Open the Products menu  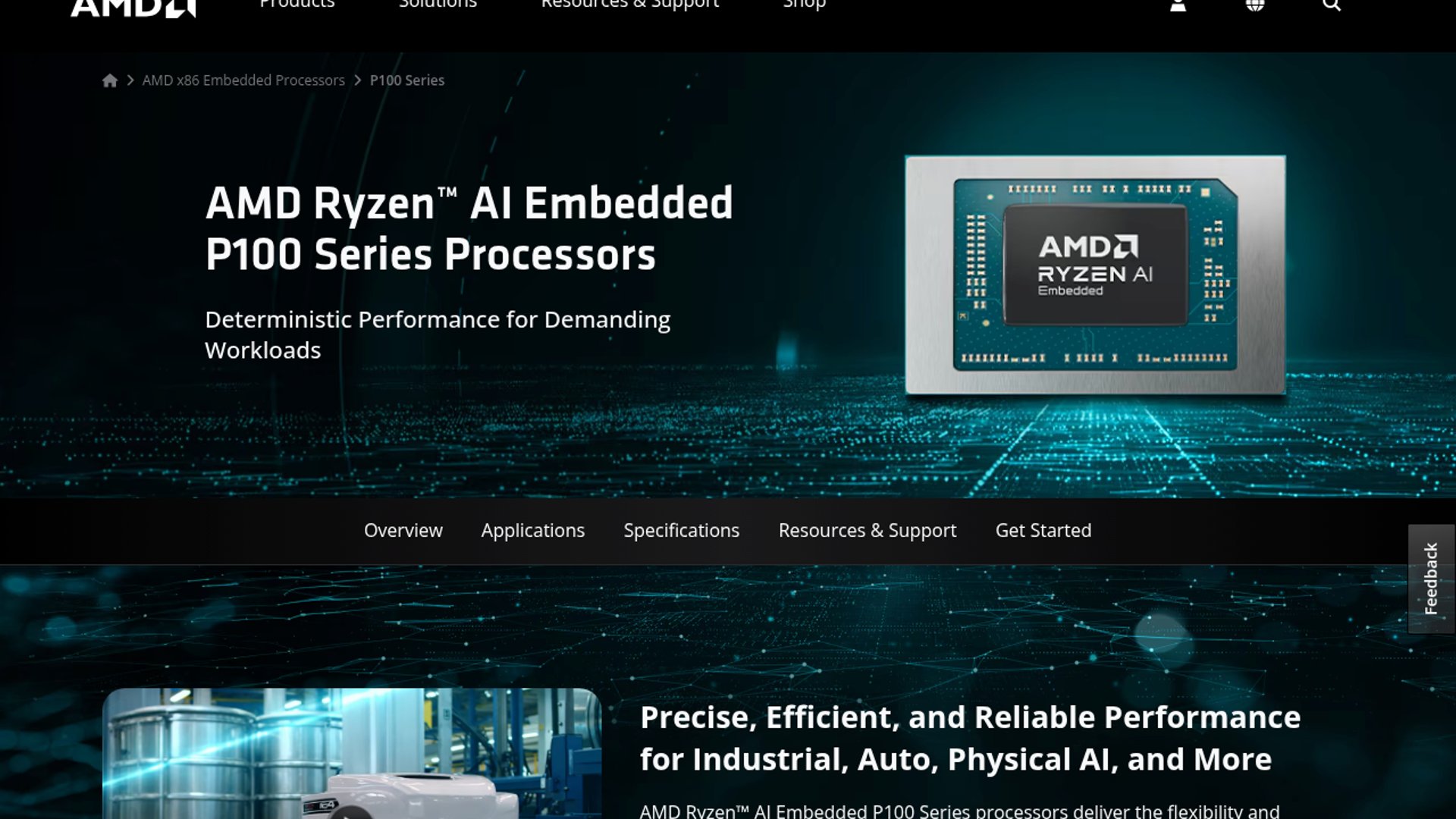297,5
